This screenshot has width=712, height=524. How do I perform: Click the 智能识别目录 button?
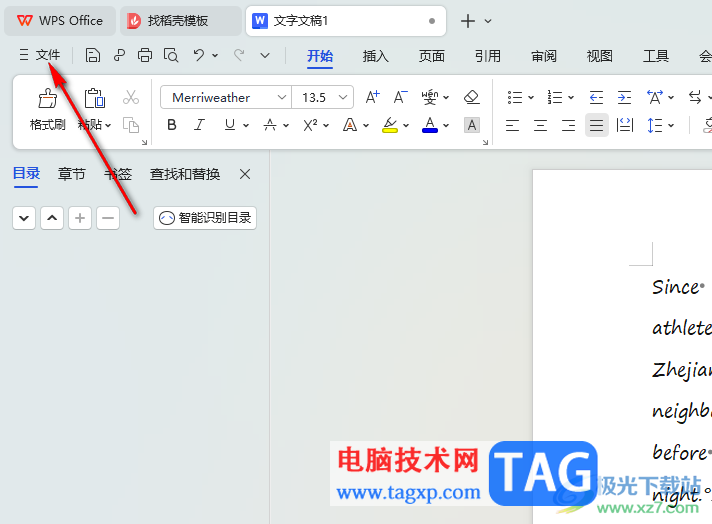coord(205,218)
